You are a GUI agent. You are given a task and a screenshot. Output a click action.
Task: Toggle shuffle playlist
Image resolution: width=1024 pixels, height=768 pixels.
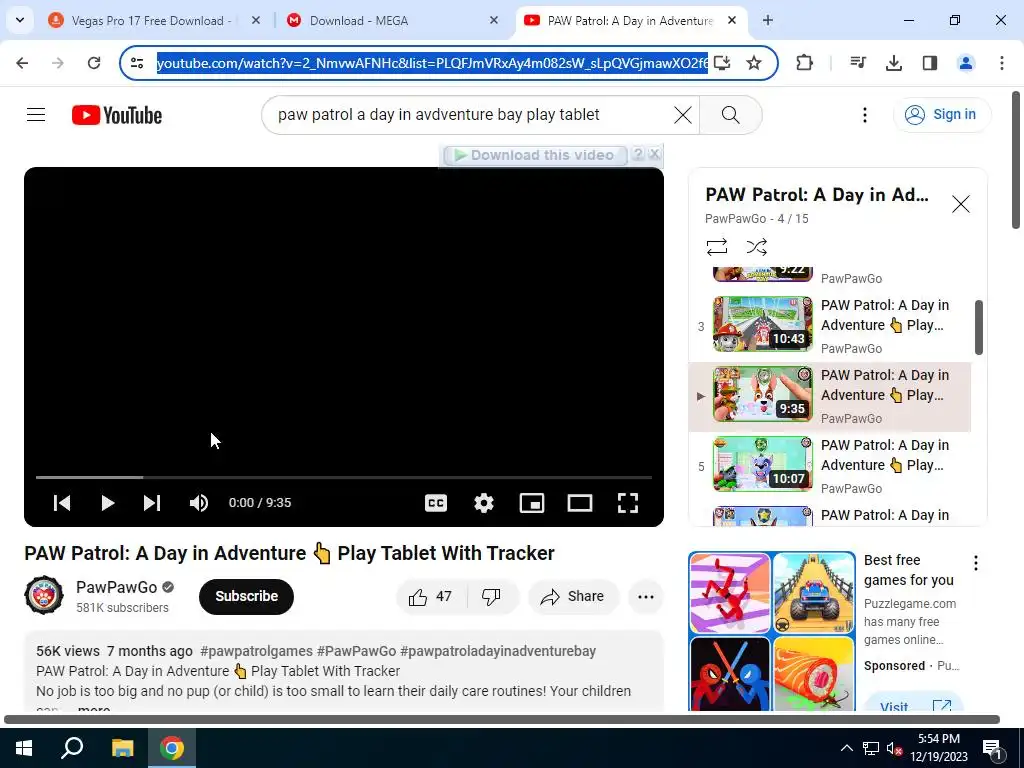pyautogui.click(x=756, y=247)
